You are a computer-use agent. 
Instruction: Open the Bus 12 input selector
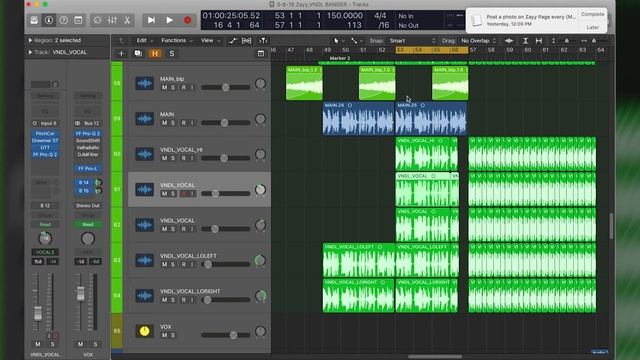pyautogui.click(x=88, y=123)
